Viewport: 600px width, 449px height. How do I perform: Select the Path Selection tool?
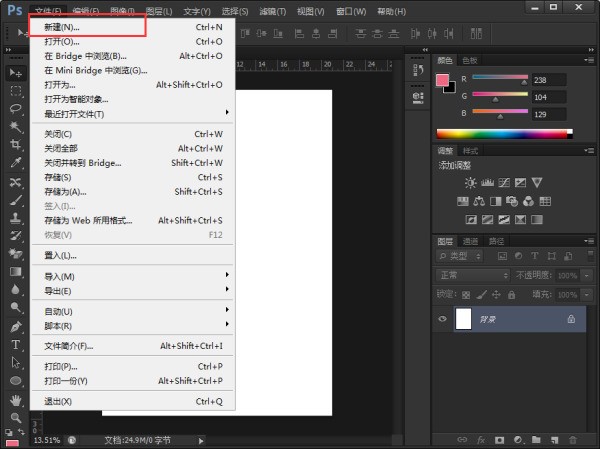pyautogui.click(x=15, y=362)
